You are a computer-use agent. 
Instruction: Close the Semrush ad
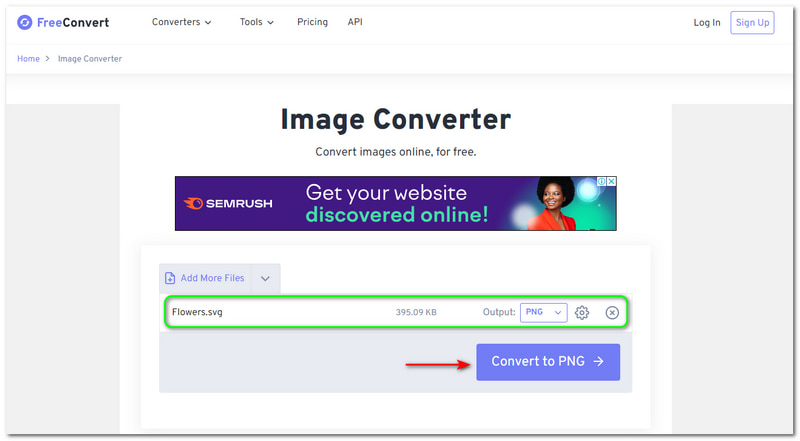coord(611,181)
